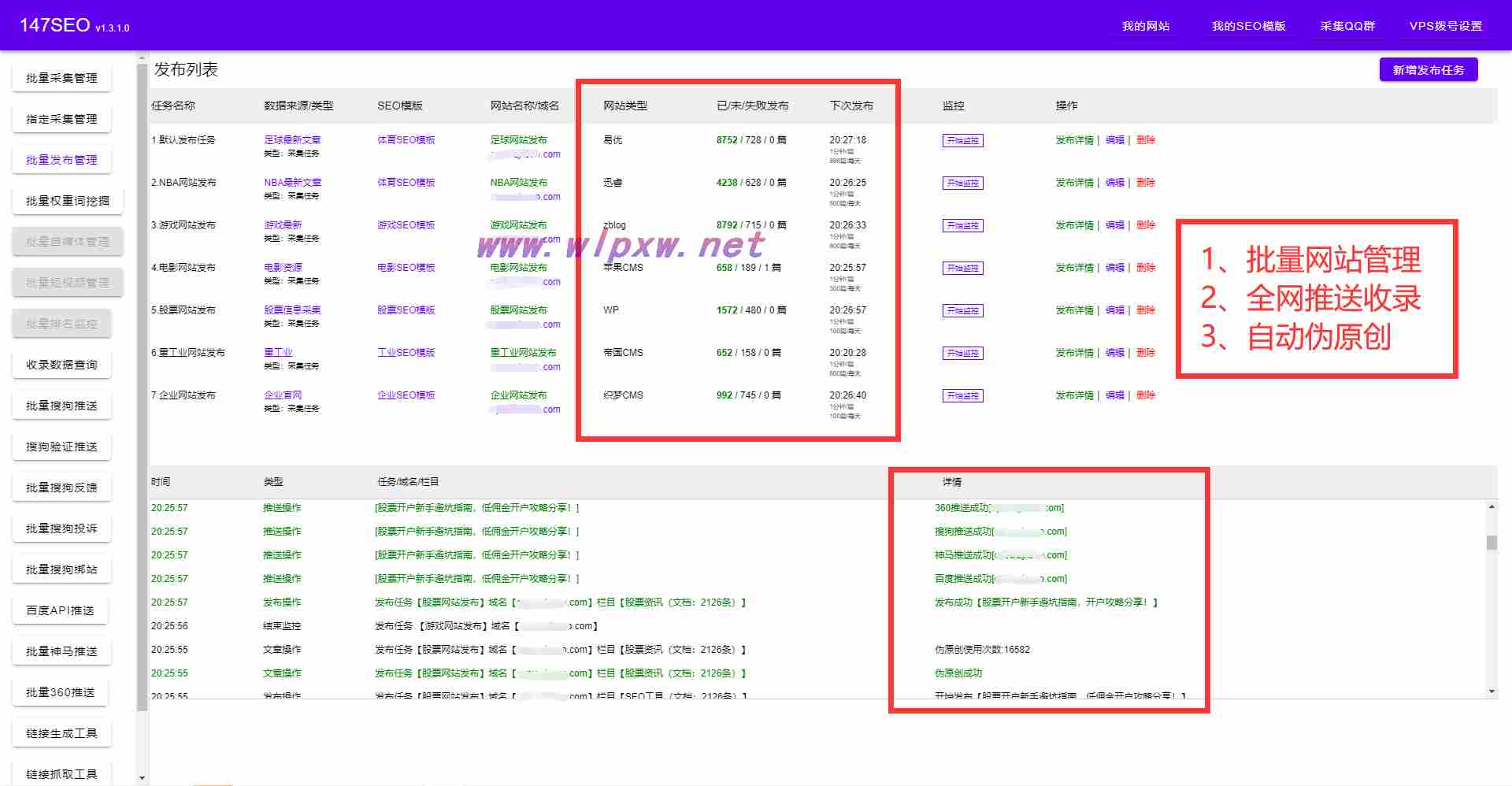Toggle 开始监控 for 默认发布任务 row
The height and width of the screenshot is (786, 1512).
point(962,141)
